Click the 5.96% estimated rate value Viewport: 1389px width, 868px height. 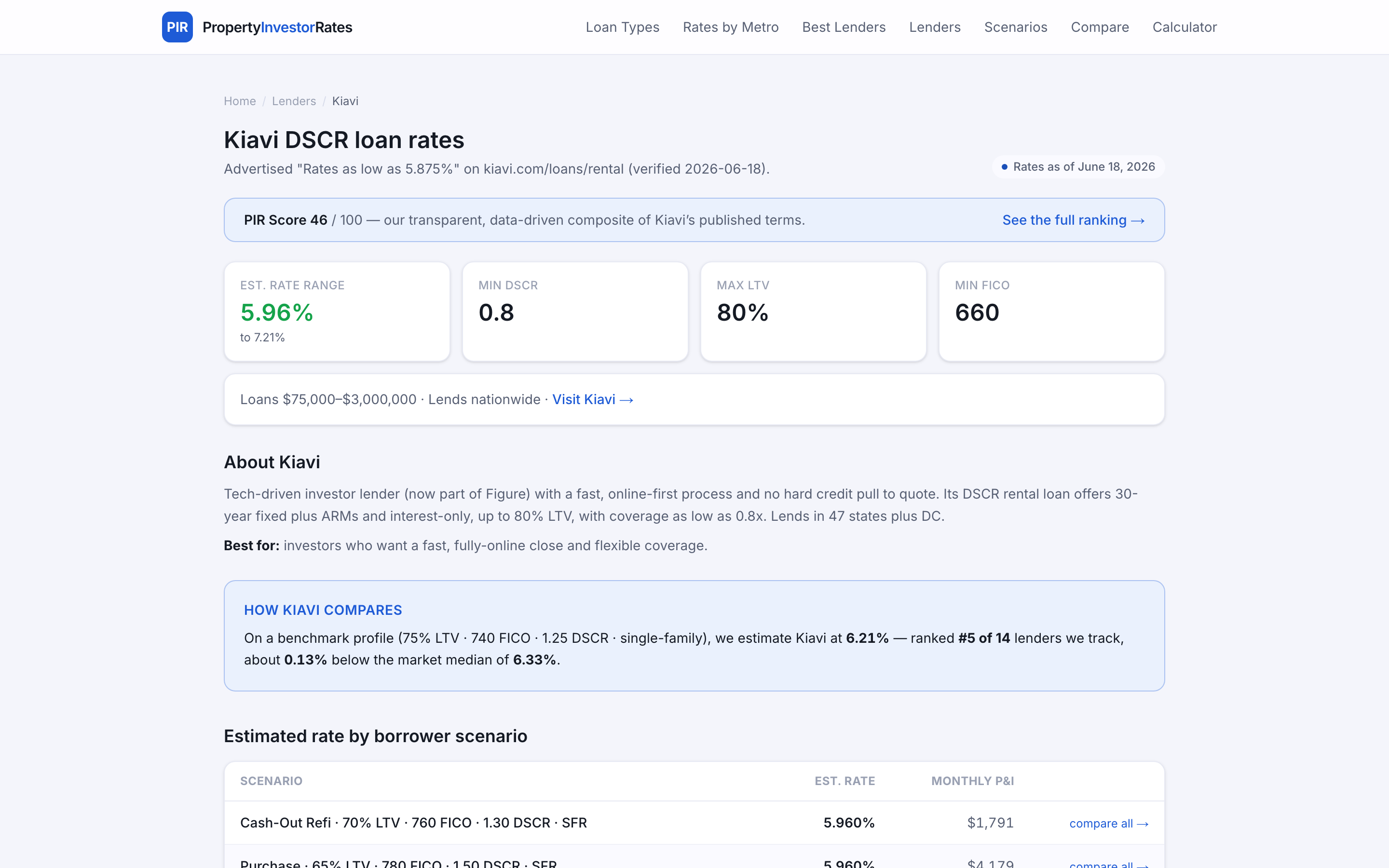pyautogui.click(x=277, y=312)
